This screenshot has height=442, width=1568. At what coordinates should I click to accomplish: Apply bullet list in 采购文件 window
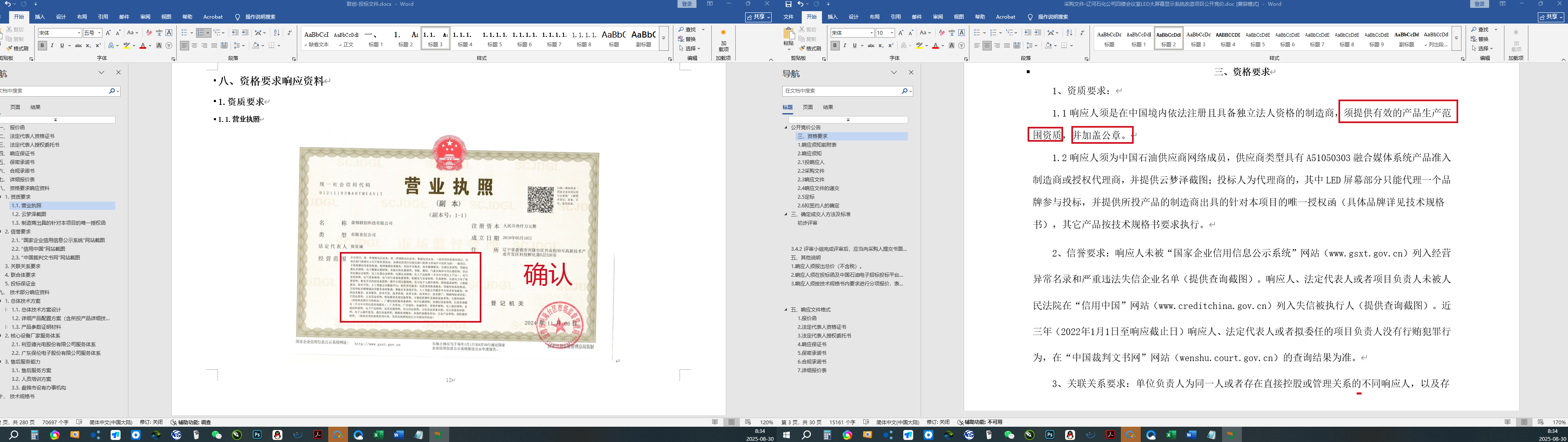click(977, 33)
